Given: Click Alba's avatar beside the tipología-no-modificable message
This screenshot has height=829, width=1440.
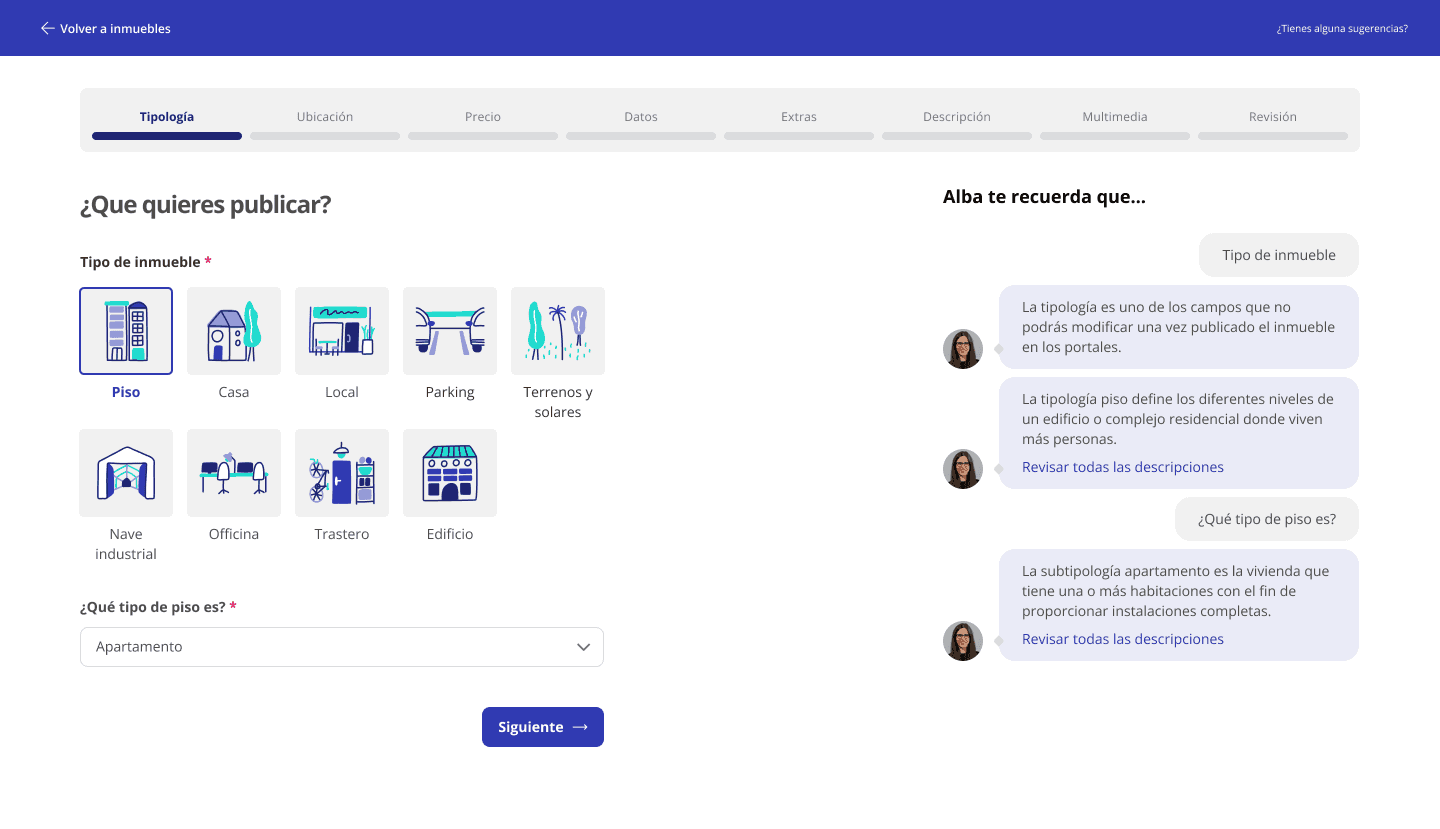Looking at the screenshot, I should coord(963,349).
